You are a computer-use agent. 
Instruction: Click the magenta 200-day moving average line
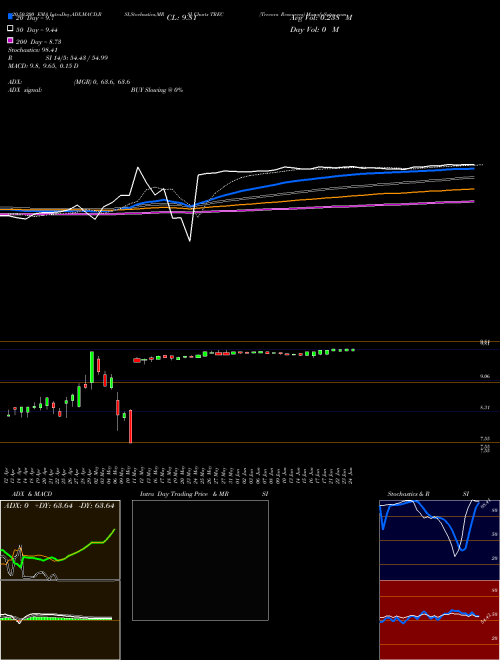tap(337, 206)
